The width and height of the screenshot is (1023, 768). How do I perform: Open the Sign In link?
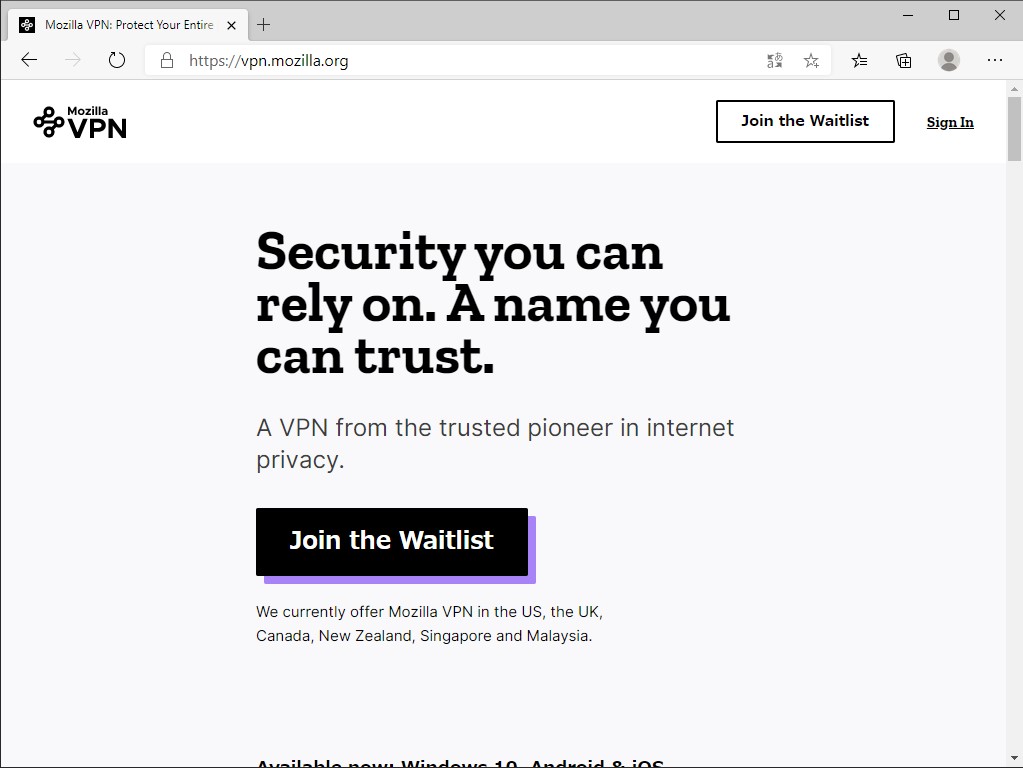(949, 122)
